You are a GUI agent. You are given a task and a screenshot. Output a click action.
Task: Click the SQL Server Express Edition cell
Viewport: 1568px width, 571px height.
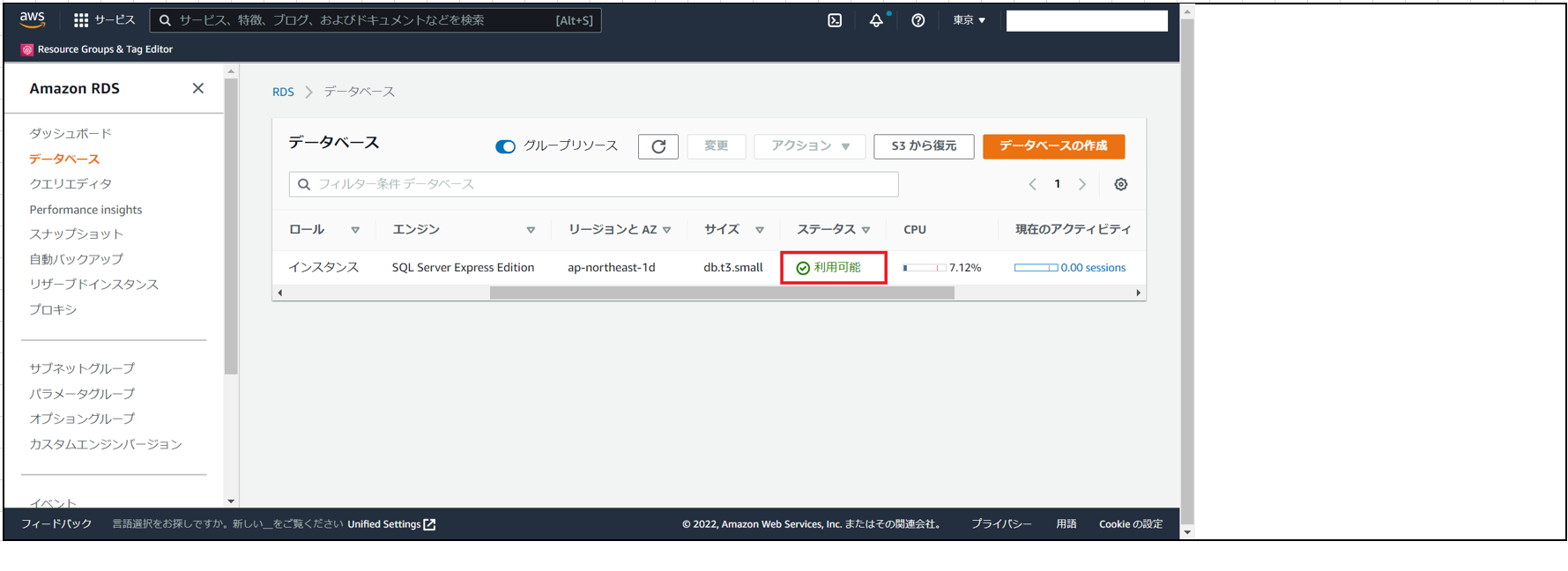[x=463, y=268]
